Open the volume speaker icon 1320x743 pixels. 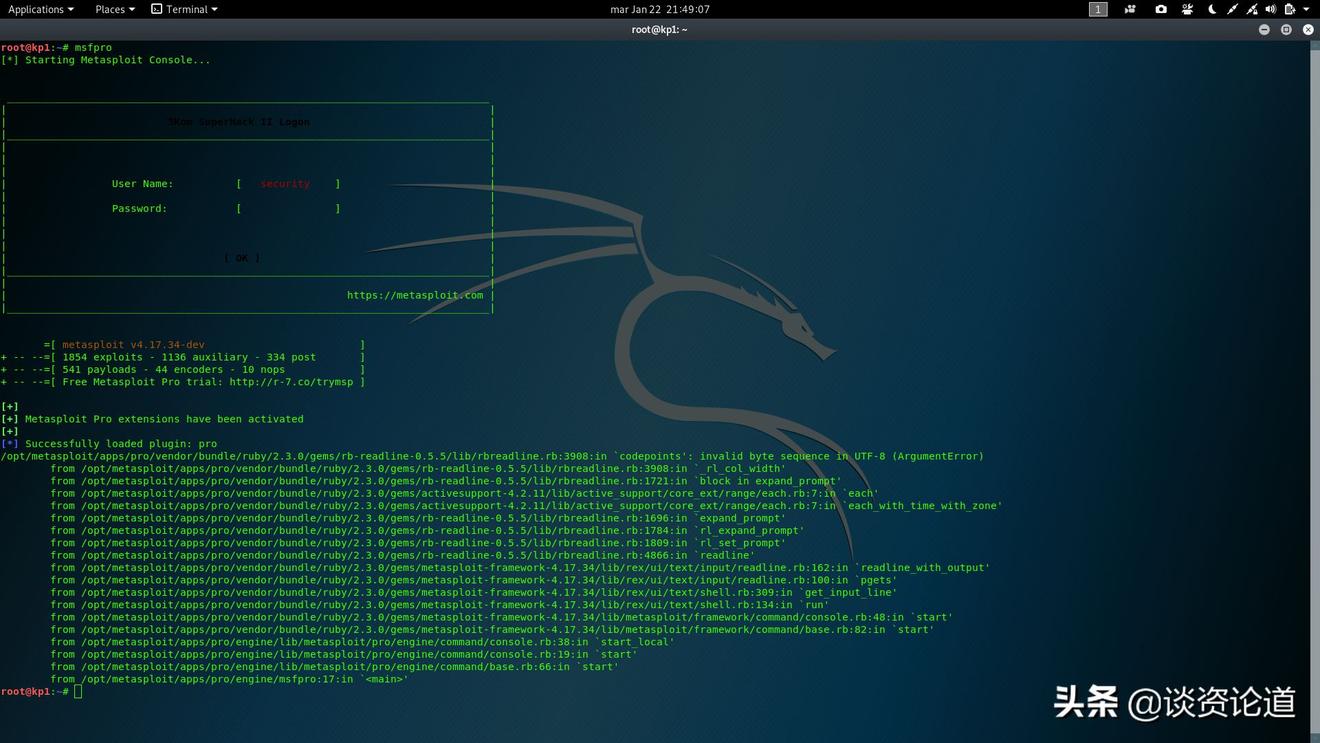tap(1270, 9)
